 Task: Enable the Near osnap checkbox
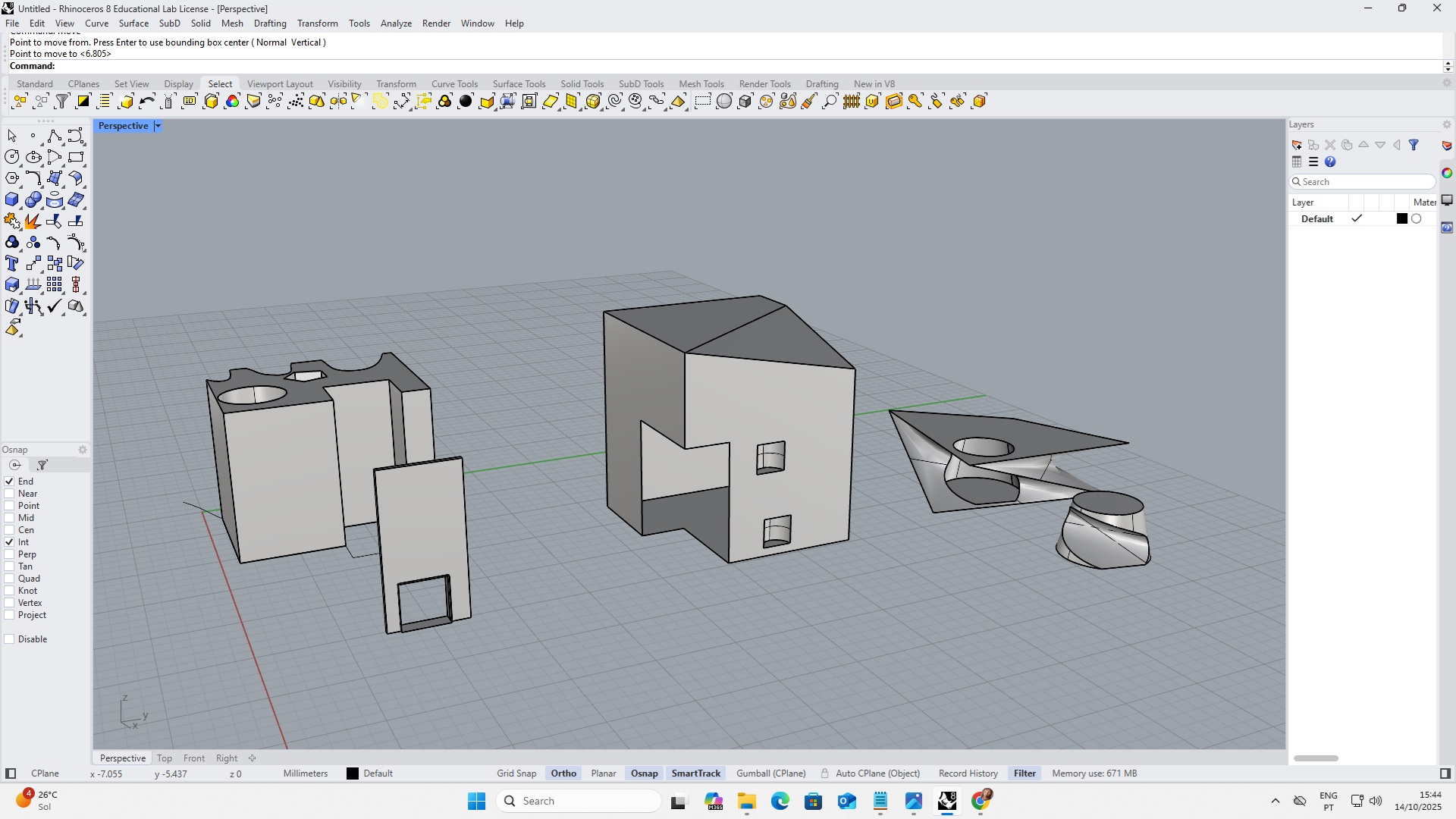click(x=10, y=494)
